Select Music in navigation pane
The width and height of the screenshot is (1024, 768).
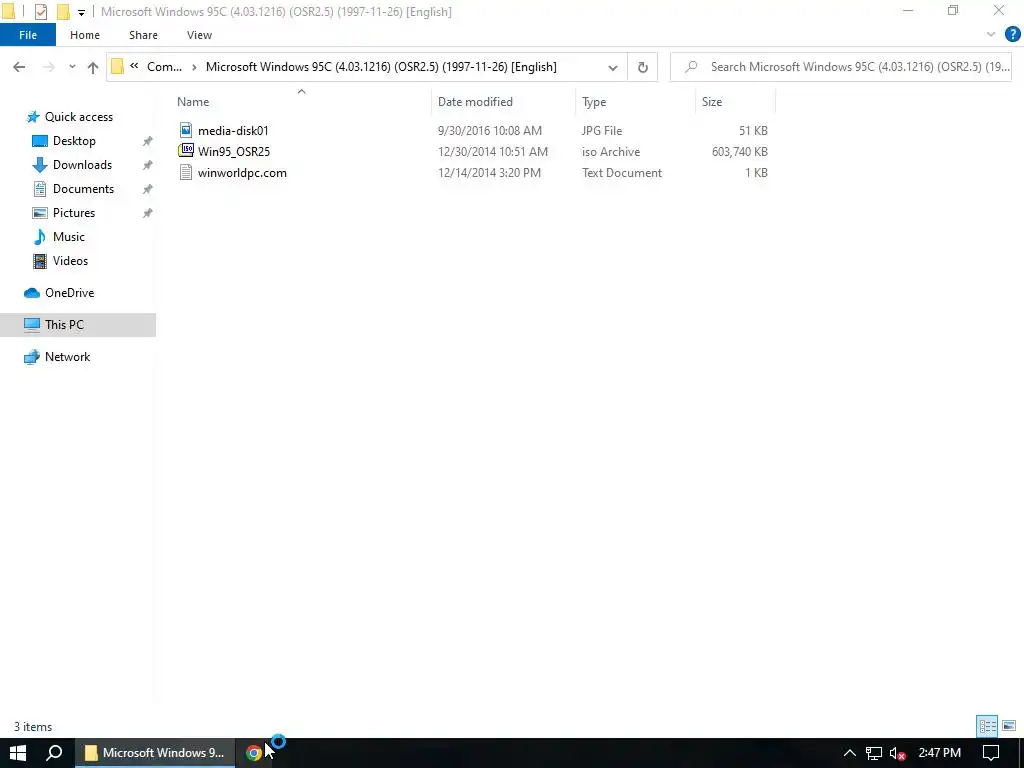click(x=69, y=237)
